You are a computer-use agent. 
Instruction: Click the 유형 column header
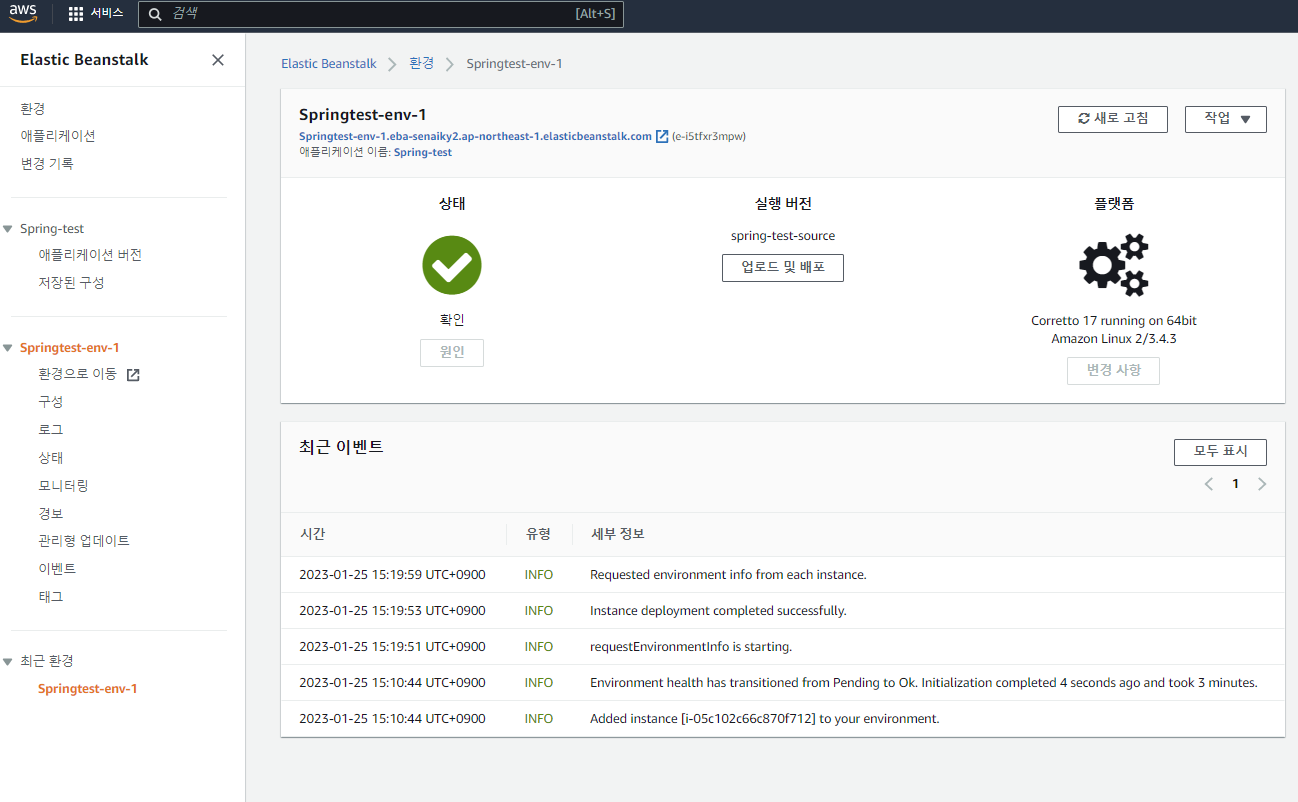coord(538,534)
